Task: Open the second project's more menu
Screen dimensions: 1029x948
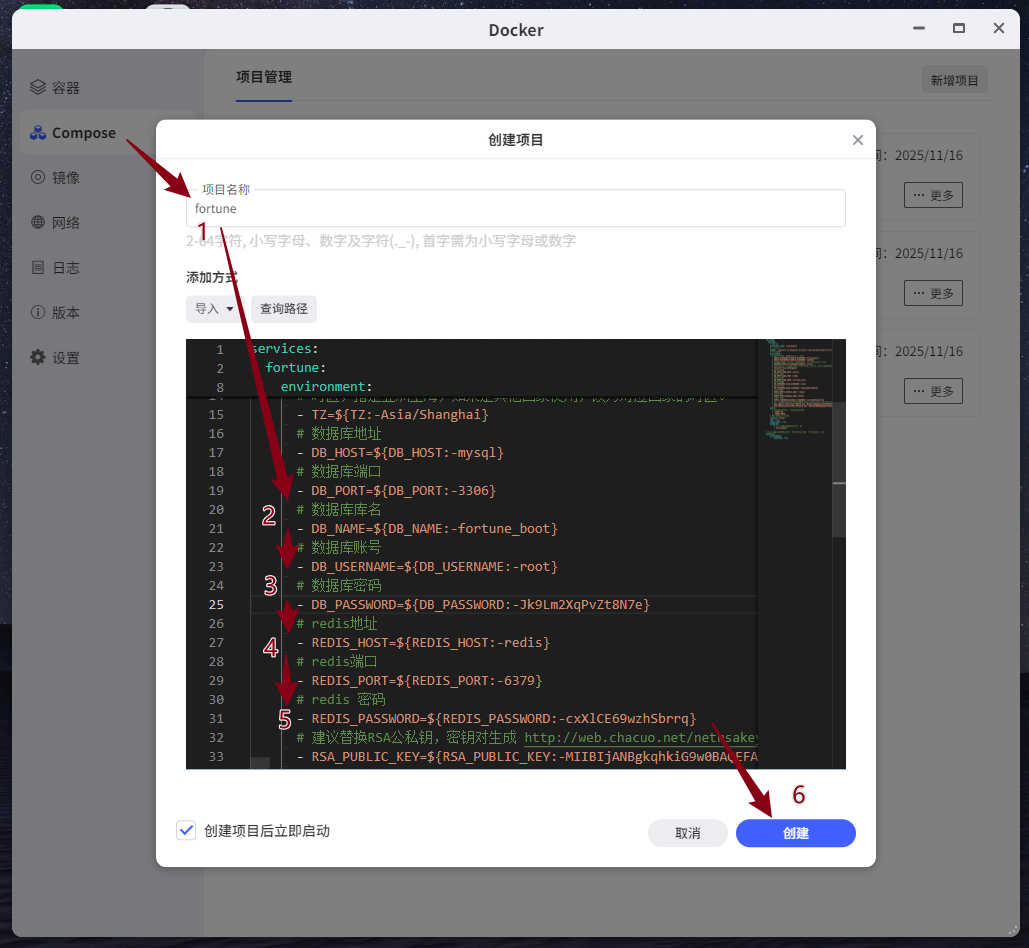Action: point(933,293)
